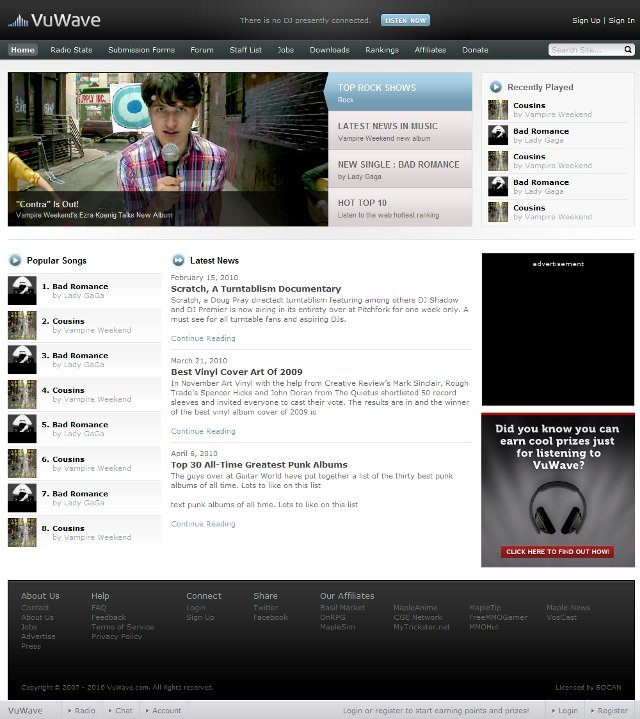Click the featured Contra Is Out banner image
This screenshot has height=719, width=640.
click(x=168, y=149)
